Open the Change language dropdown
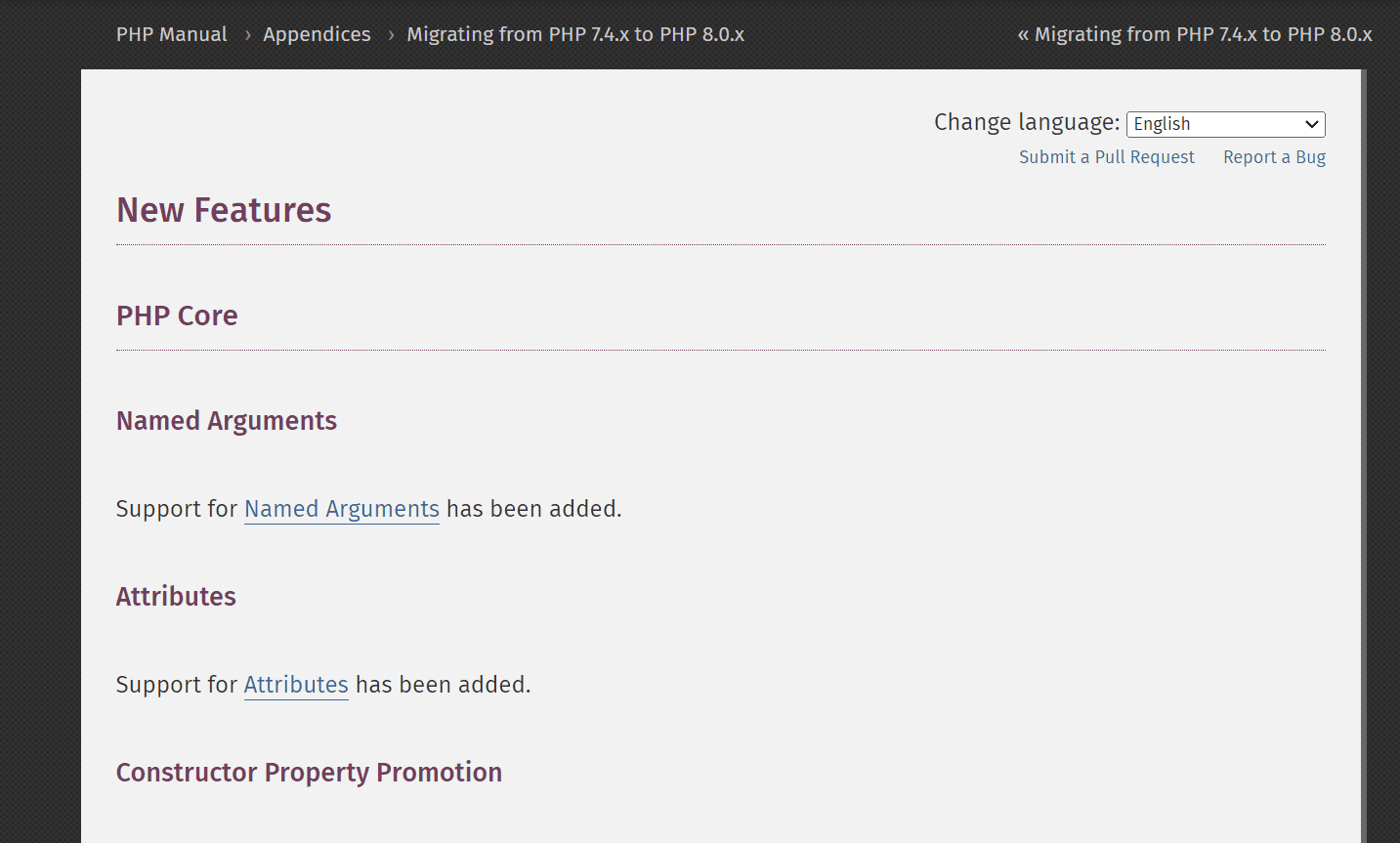 click(x=1224, y=124)
